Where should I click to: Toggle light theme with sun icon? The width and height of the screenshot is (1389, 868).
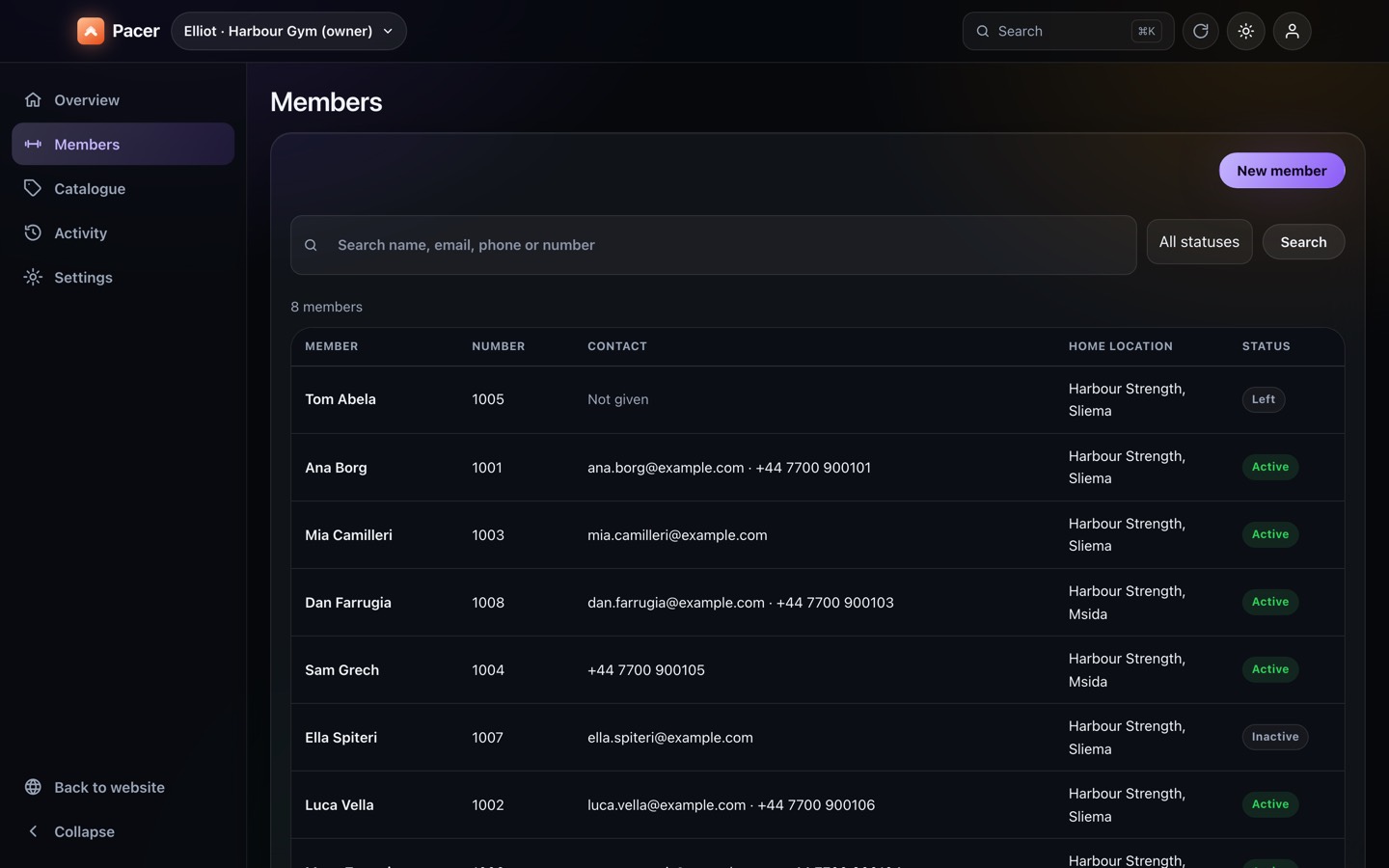1246,31
